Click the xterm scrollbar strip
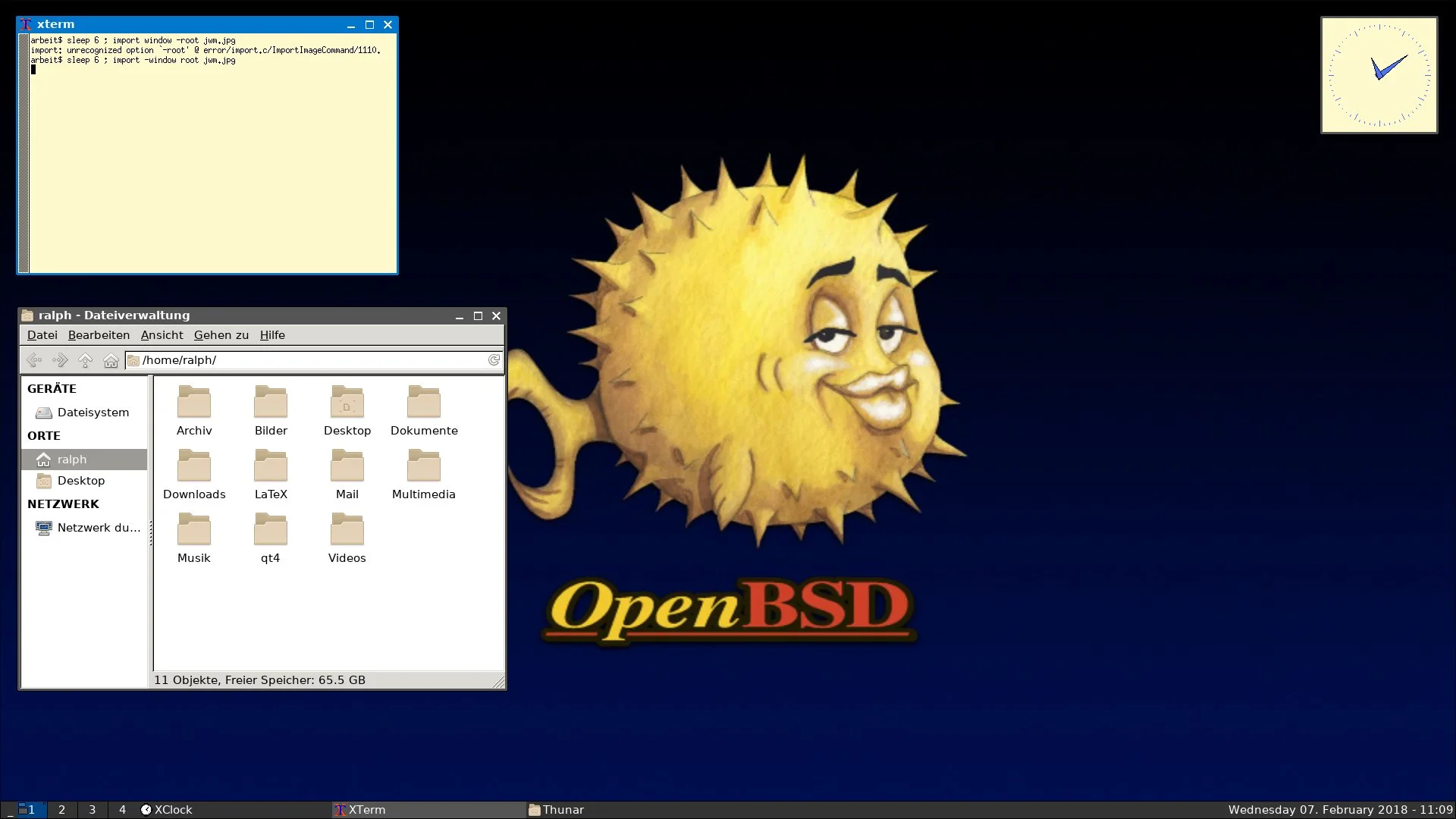 [24, 152]
